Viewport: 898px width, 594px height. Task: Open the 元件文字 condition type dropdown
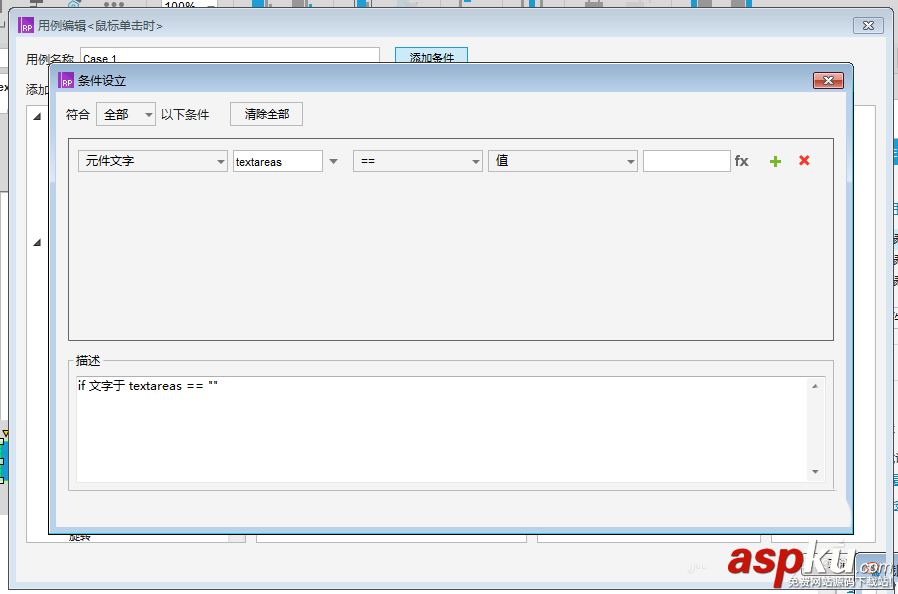pyautogui.click(x=152, y=160)
